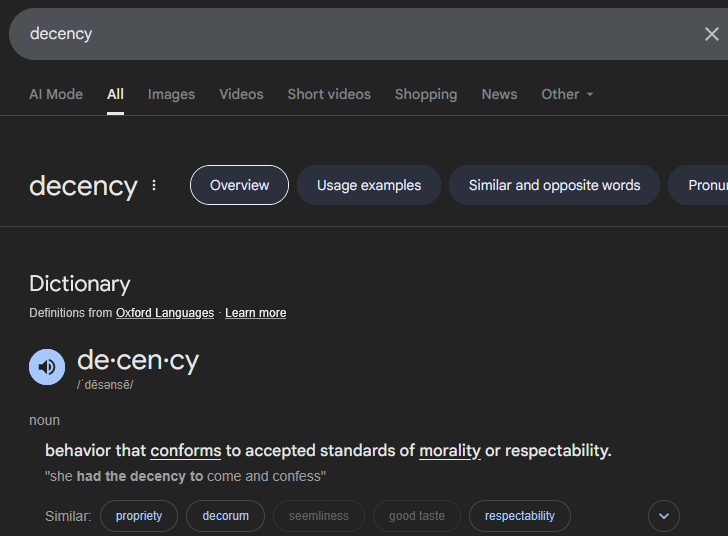The height and width of the screenshot is (536, 728).
Task: Open Similar and opposite words chip
Action: 554,185
